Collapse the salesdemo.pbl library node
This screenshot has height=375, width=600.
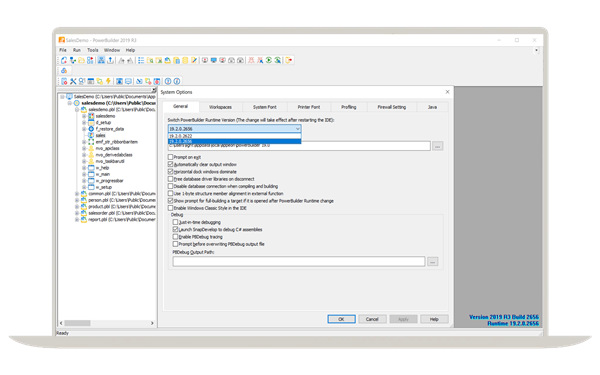coord(77,109)
